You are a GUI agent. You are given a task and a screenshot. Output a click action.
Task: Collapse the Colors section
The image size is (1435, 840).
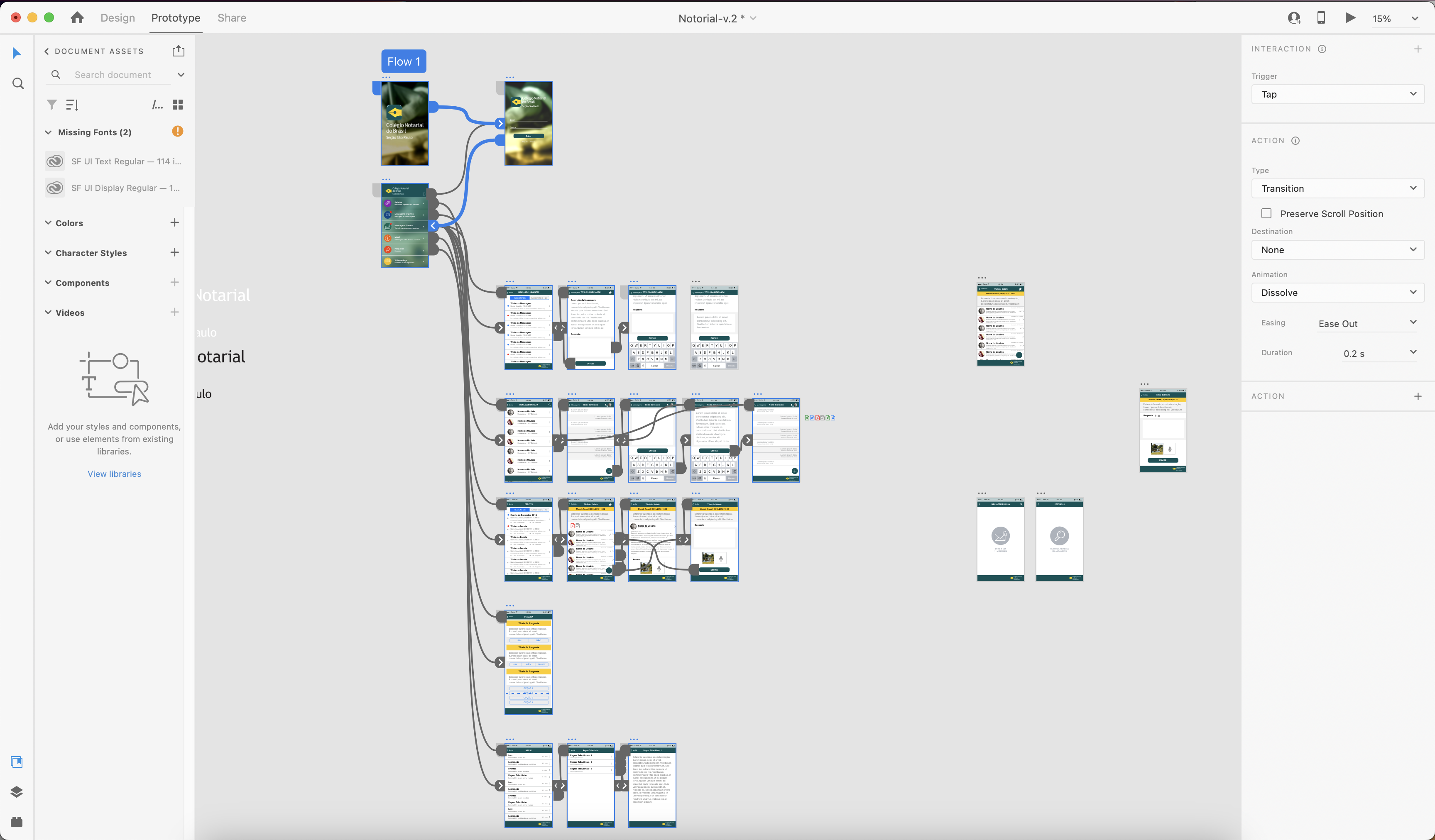click(48, 222)
